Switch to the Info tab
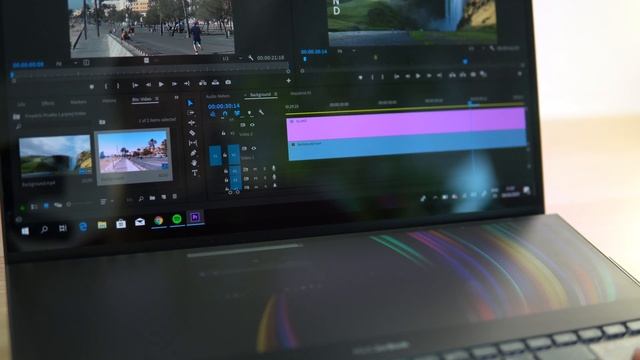This screenshot has width=640, height=360. [21, 104]
